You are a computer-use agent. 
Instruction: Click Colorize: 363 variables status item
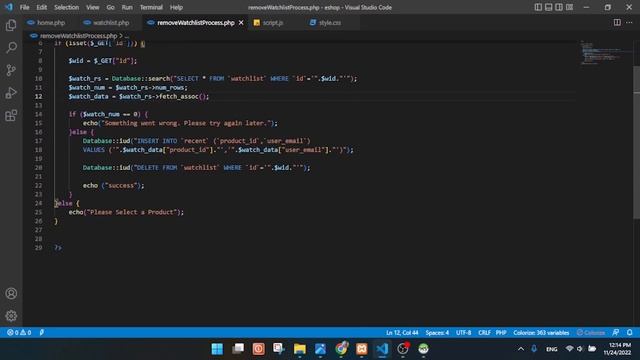(x=541, y=333)
